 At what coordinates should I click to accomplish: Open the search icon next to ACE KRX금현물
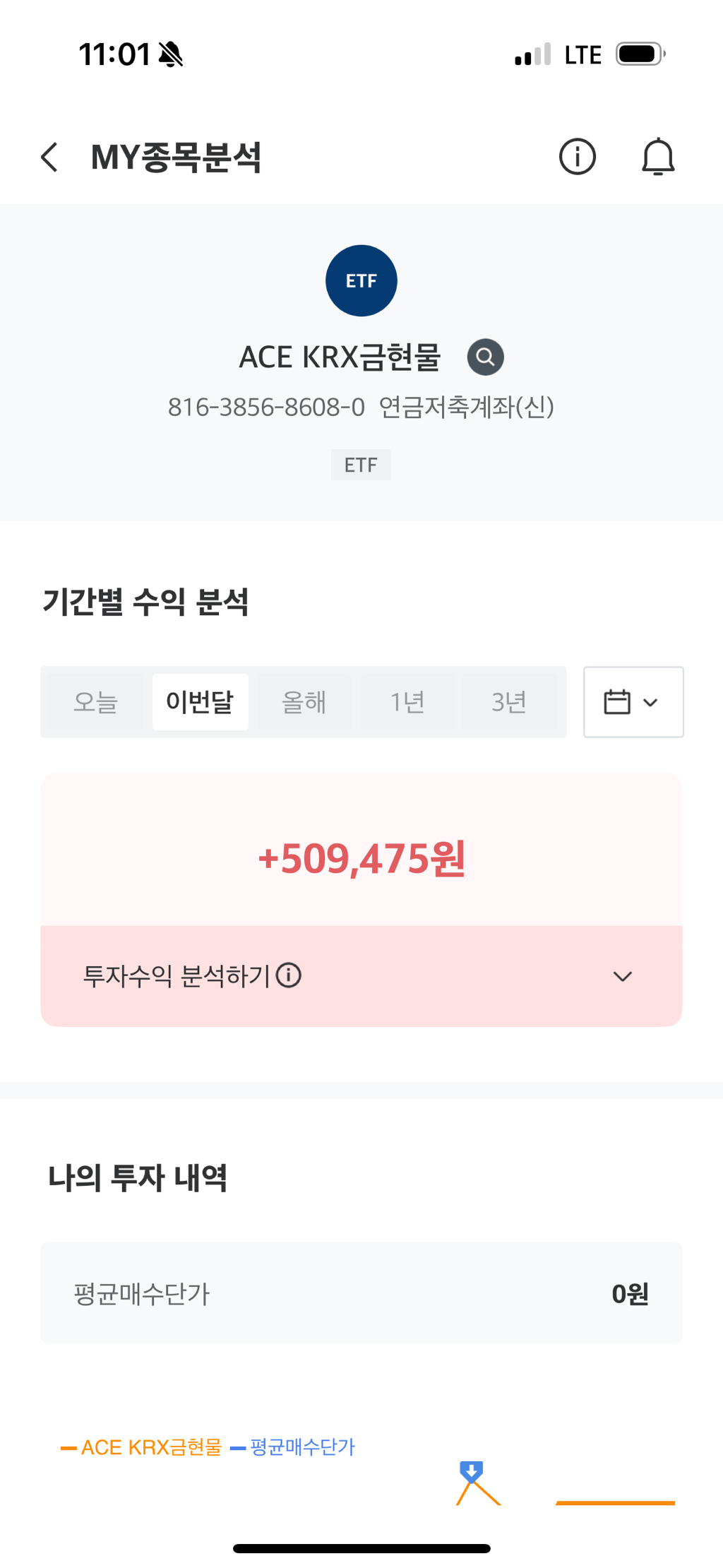[x=484, y=357]
